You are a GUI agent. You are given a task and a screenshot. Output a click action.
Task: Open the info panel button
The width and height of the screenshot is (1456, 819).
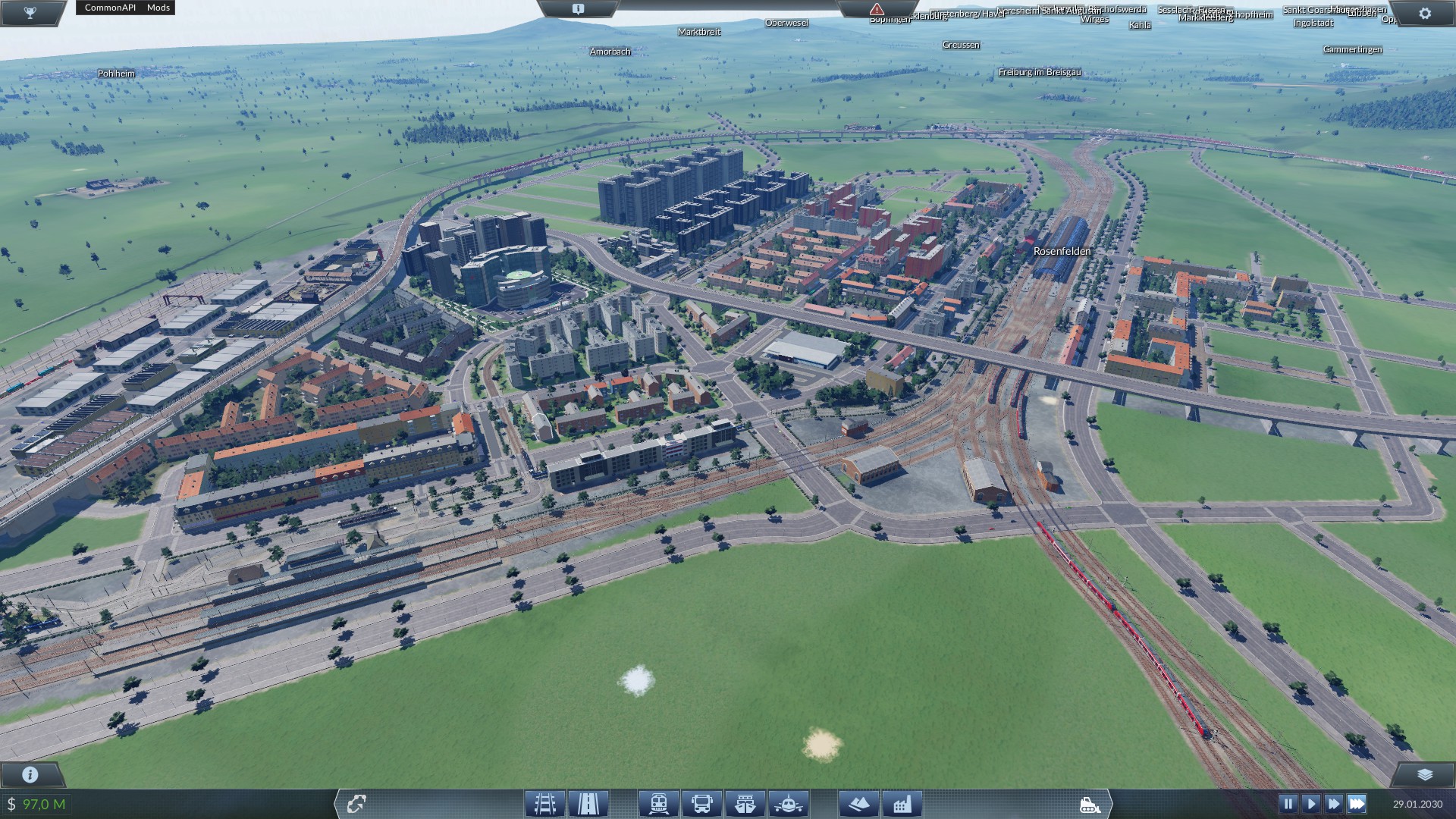click(30, 774)
